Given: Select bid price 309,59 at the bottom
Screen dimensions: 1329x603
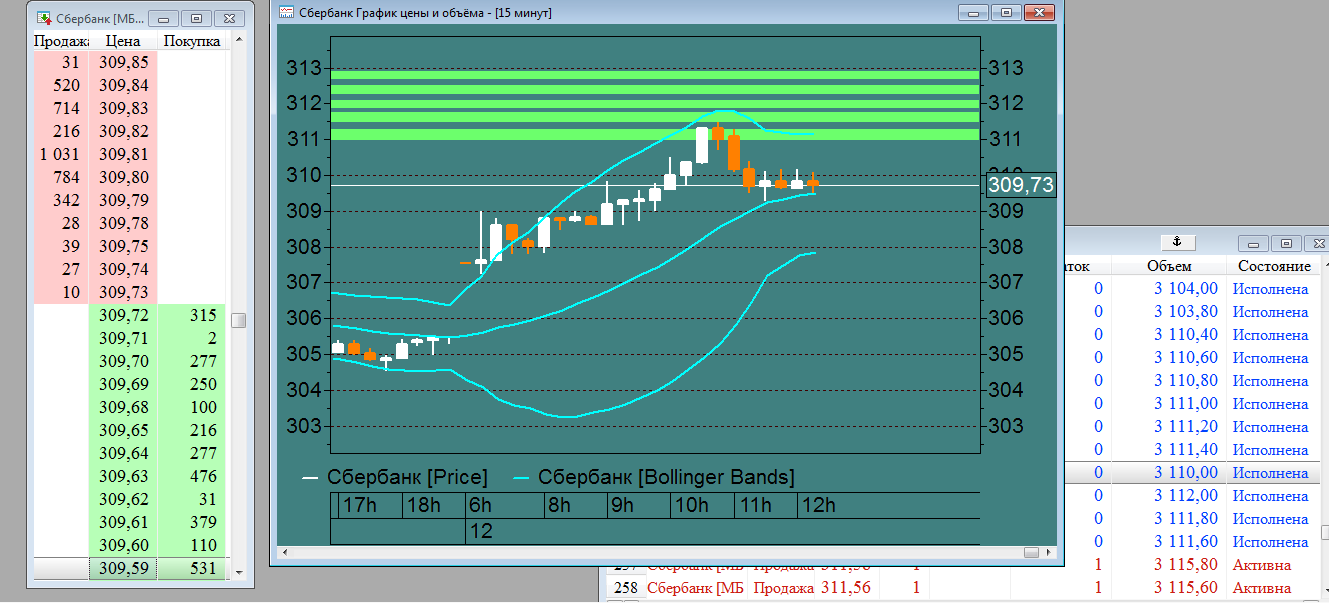Looking at the screenshot, I should point(124,569).
